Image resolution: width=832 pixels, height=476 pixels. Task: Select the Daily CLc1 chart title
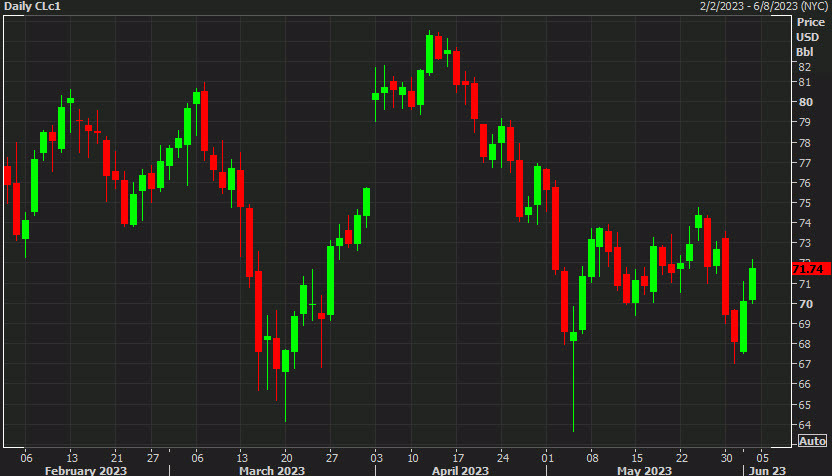point(32,6)
